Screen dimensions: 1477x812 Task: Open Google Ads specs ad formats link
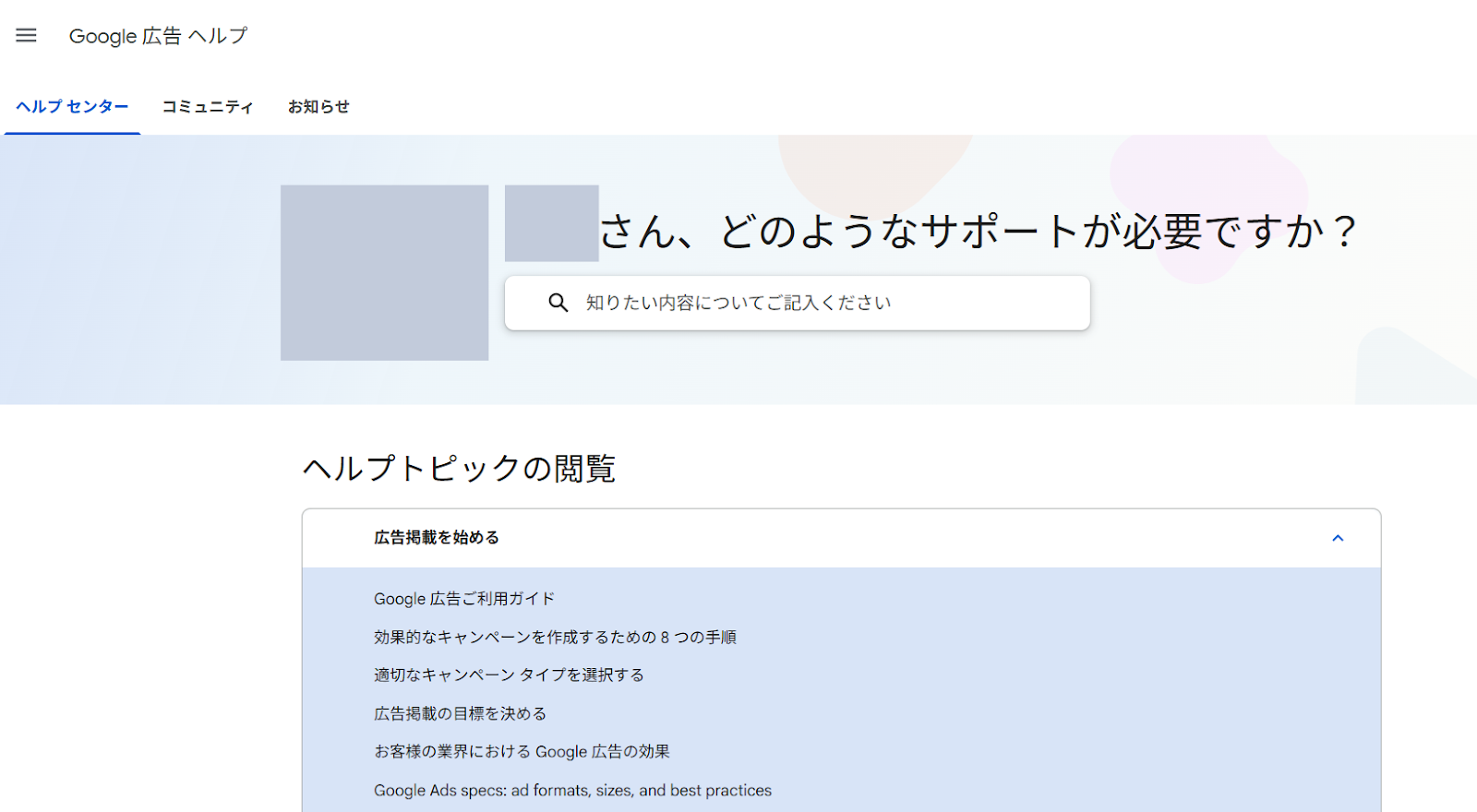click(572, 791)
